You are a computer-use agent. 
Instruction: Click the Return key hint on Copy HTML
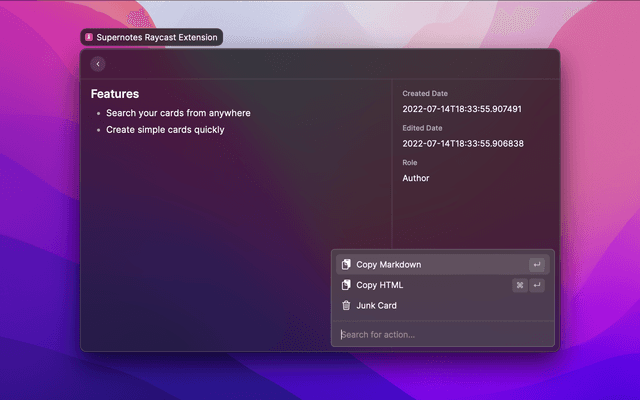click(x=537, y=285)
